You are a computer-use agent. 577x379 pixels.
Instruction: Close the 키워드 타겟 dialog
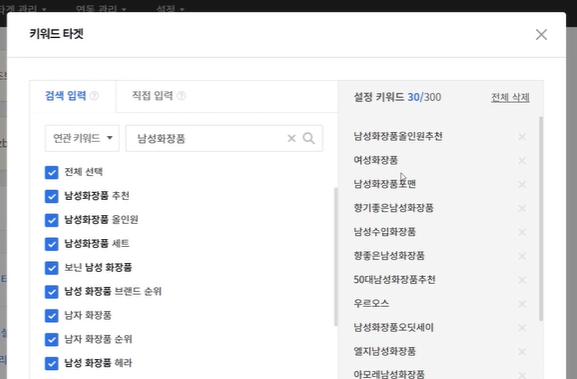tap(541, 35)
